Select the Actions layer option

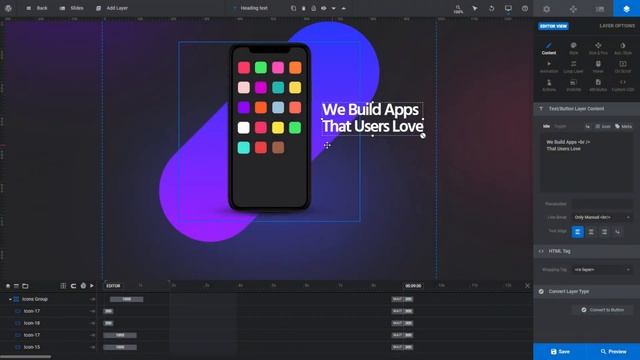pyautogui.click(x=549, y=85)
